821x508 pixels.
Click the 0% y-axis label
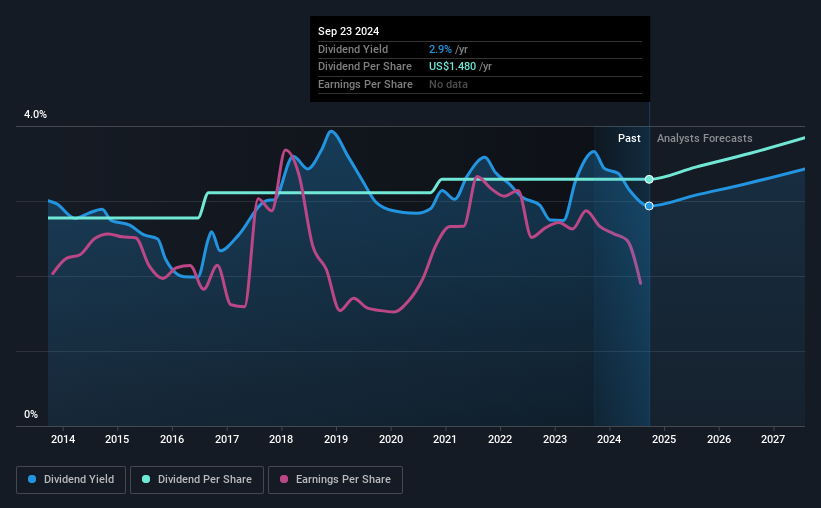pyautogui.click(x=31, y=414)
